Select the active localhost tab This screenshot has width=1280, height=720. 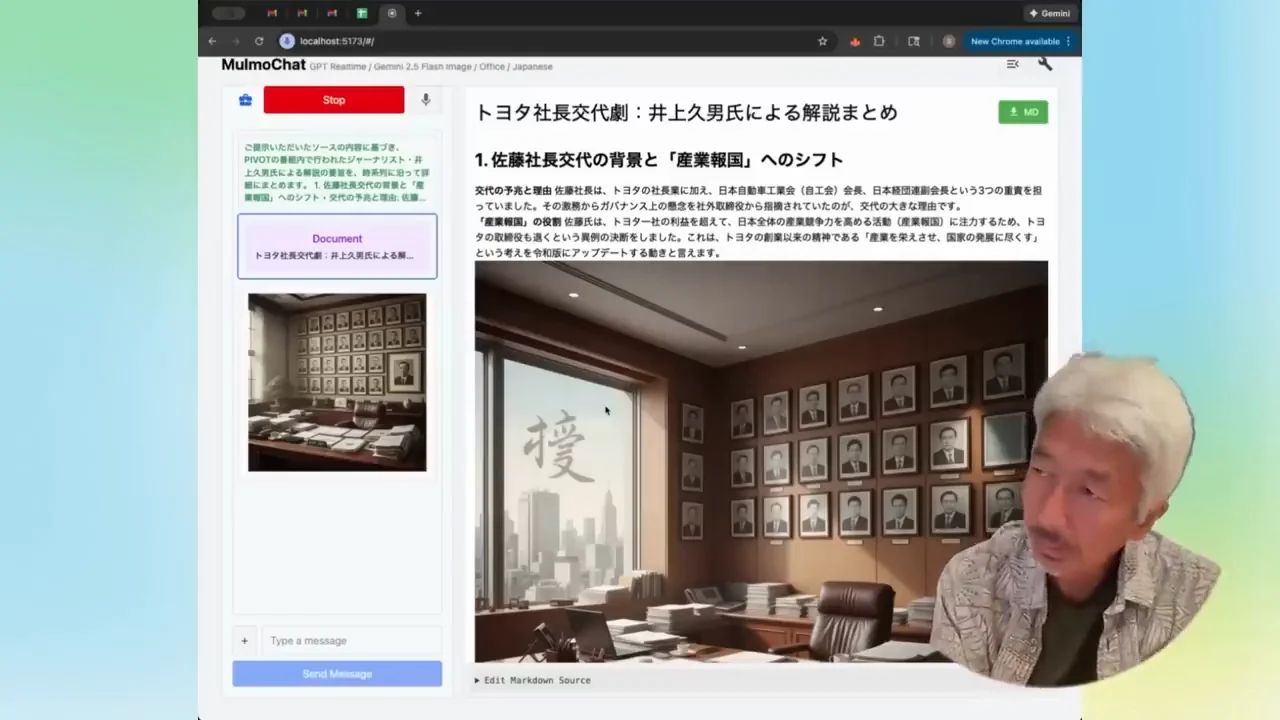pyautogui.click(x=392, y=13)
